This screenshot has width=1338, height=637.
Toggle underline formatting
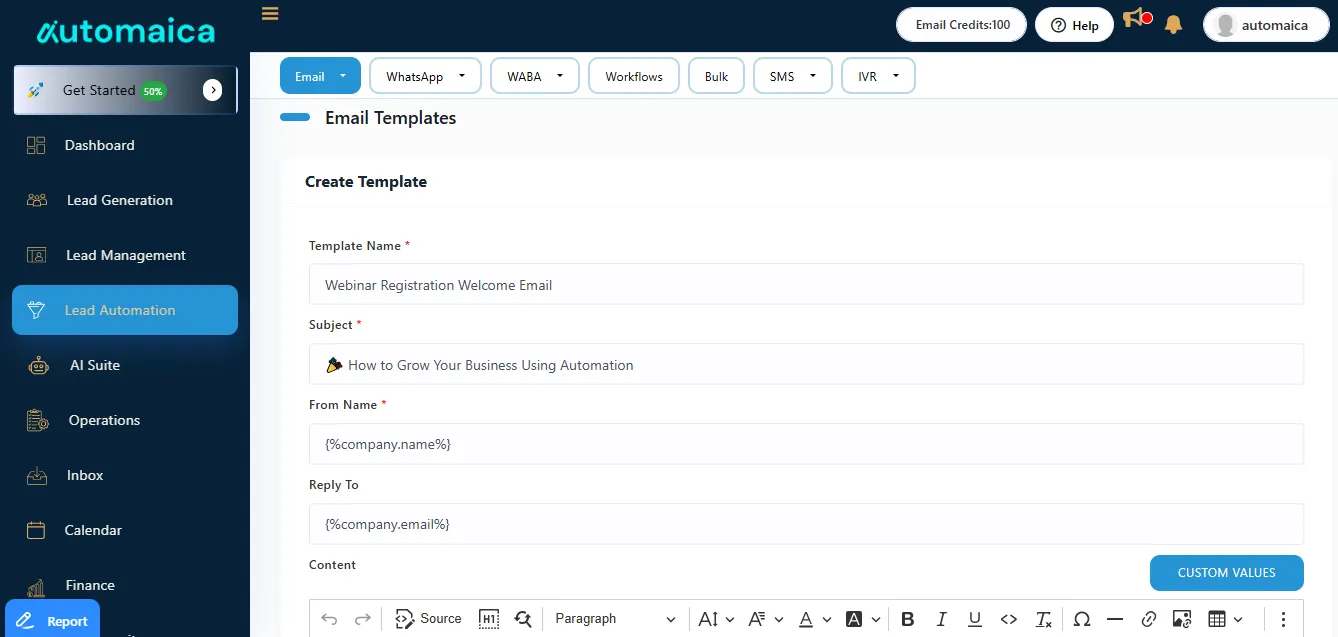(x=975, y=619)
